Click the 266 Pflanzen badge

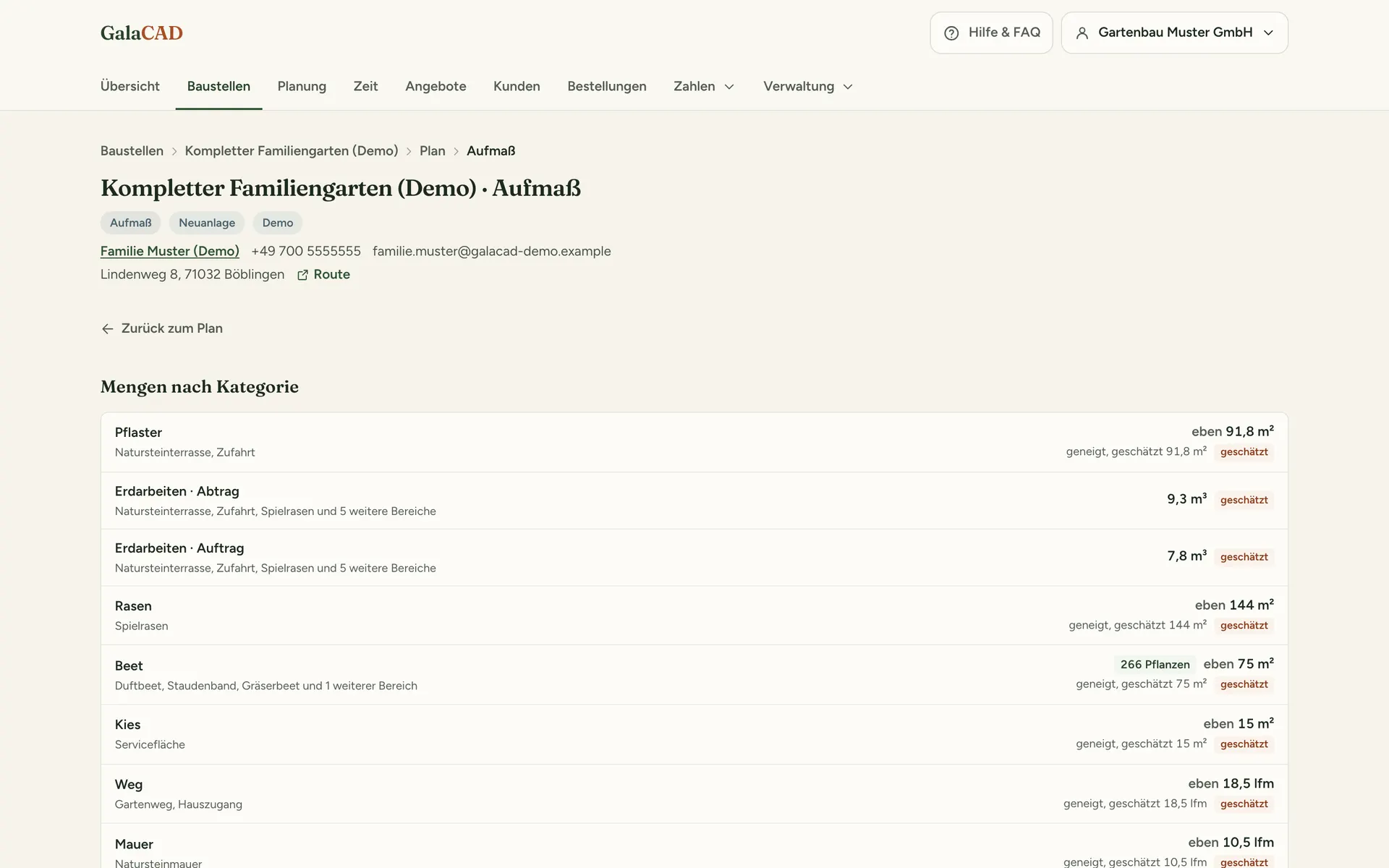(x=1155, y=664)
